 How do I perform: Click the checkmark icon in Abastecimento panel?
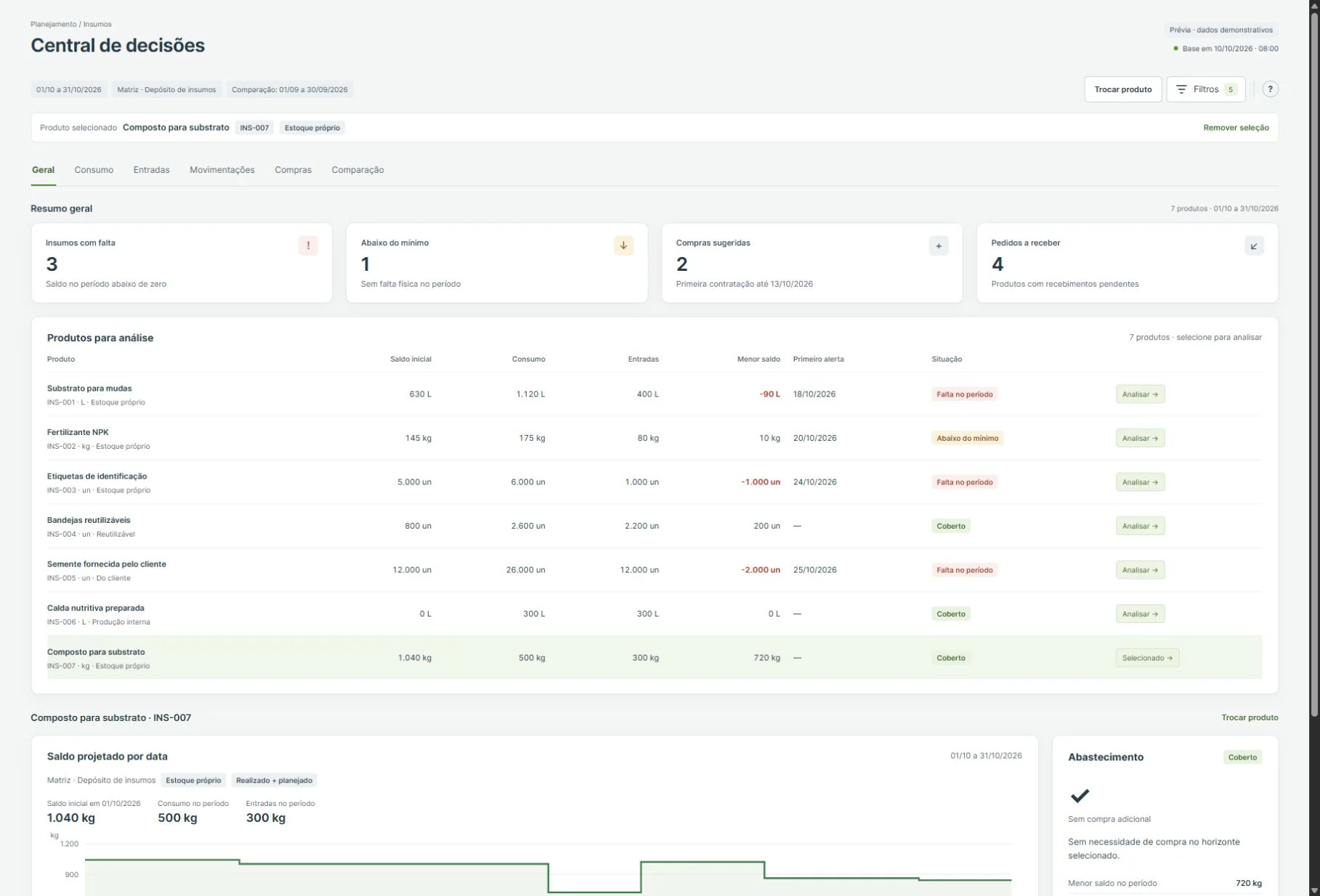pos(1080,795)
